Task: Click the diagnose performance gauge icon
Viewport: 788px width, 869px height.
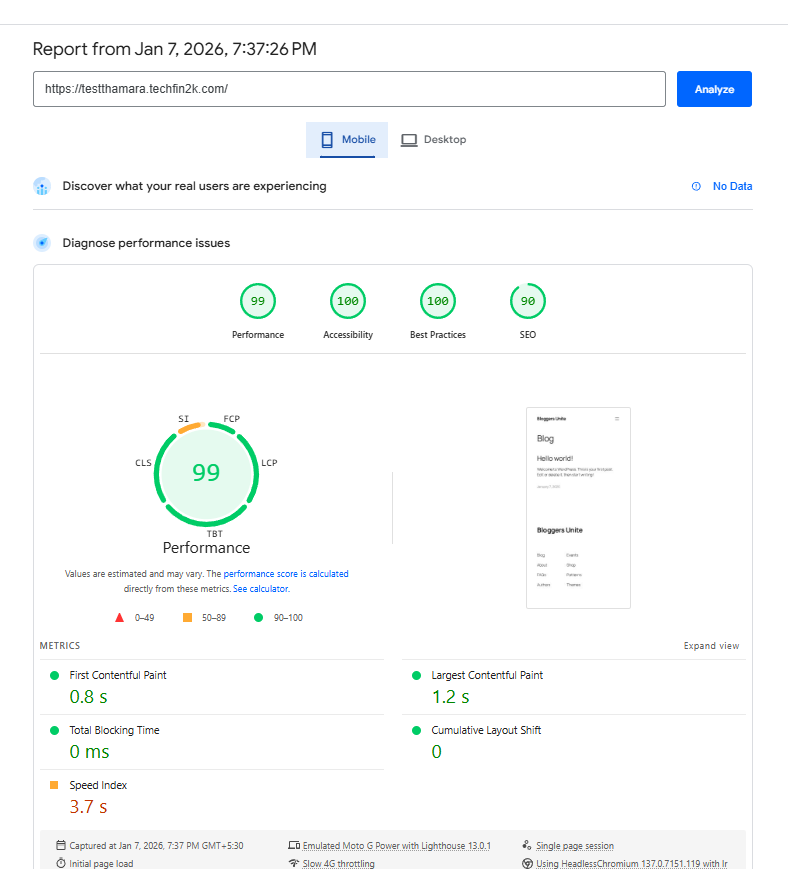Action: [x=42, y=243]
